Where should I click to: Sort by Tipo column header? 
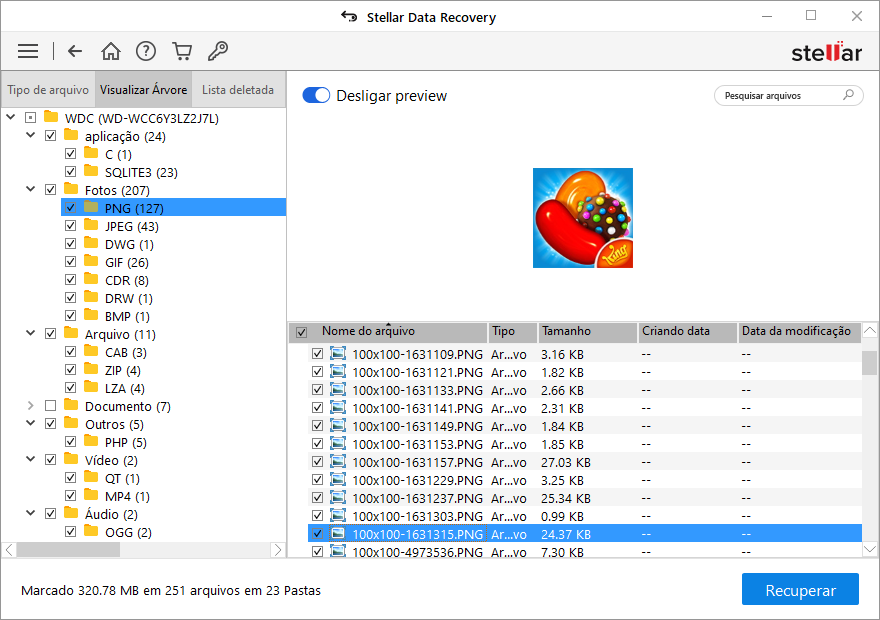tap(512, 332)
